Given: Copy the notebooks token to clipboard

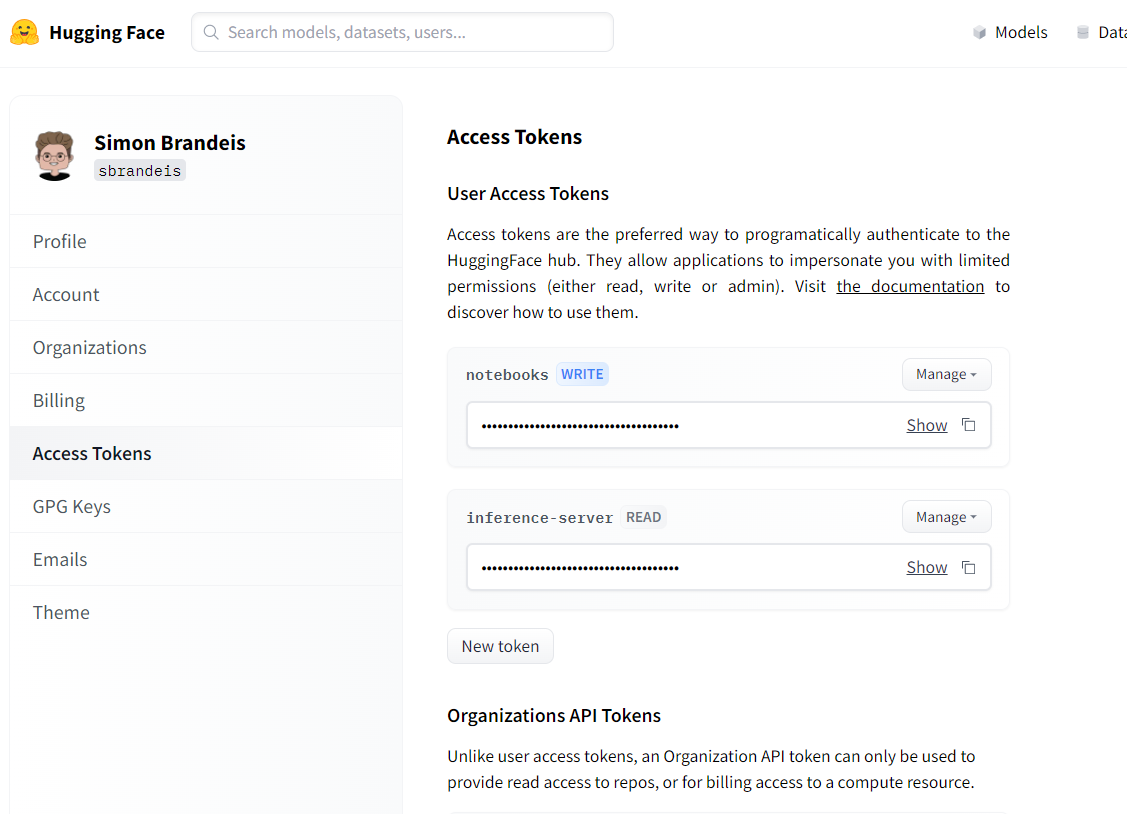Looking at the screenshot, I should click(x=969, y=425).
